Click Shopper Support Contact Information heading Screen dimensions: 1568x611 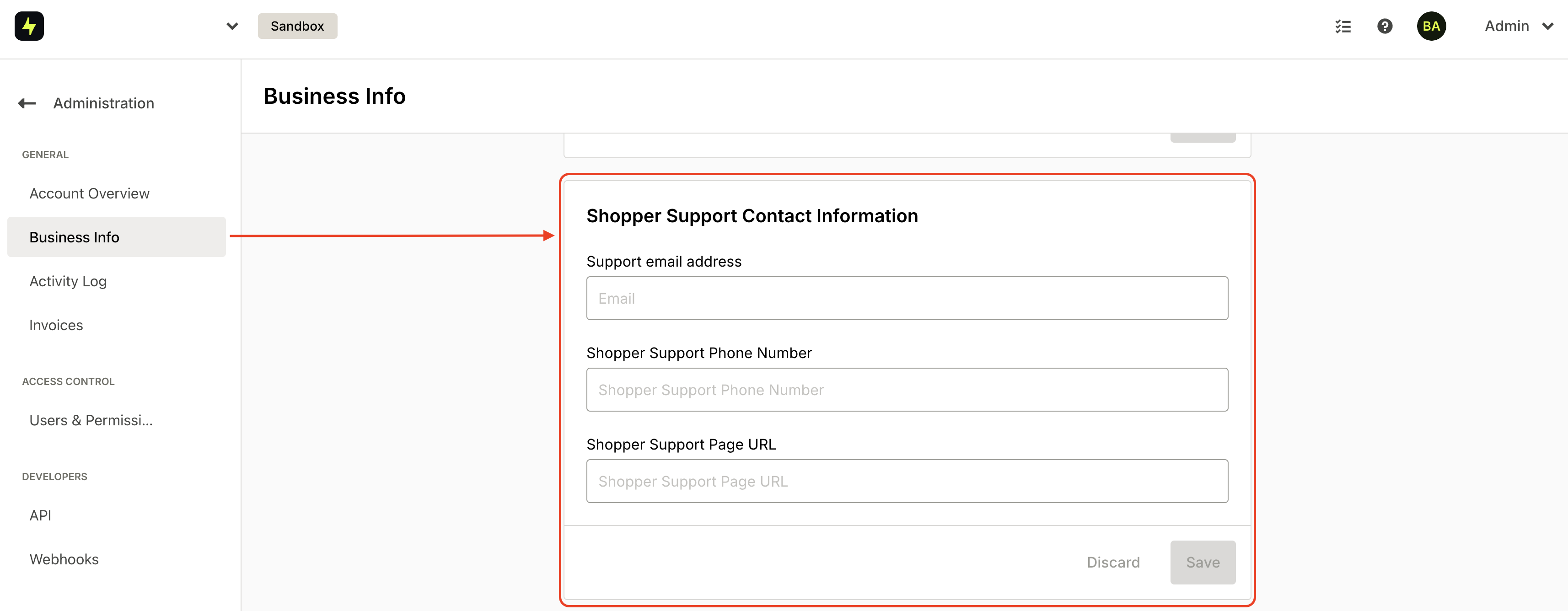752,216
